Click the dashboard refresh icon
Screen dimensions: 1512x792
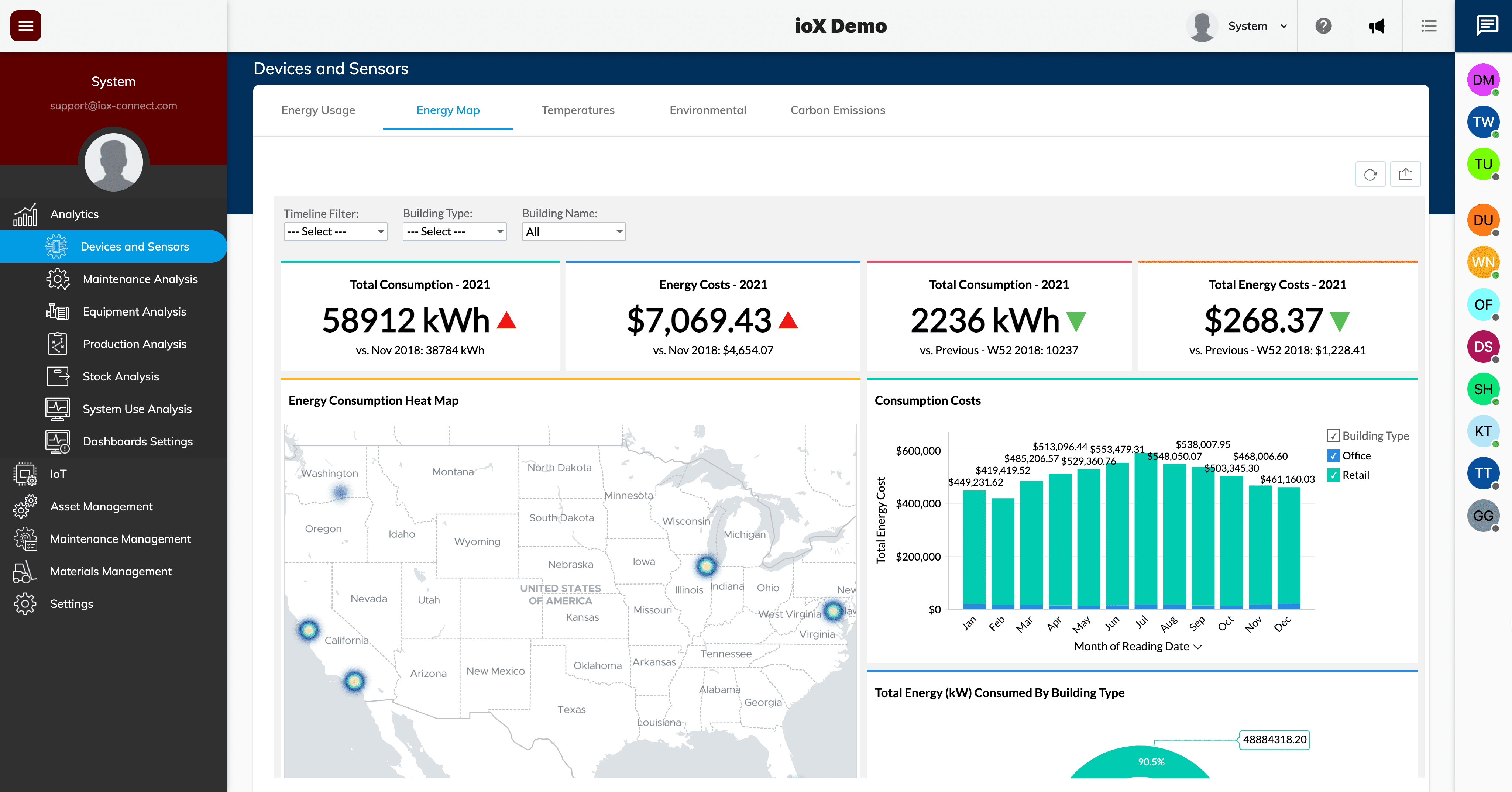coord(1370,174)
